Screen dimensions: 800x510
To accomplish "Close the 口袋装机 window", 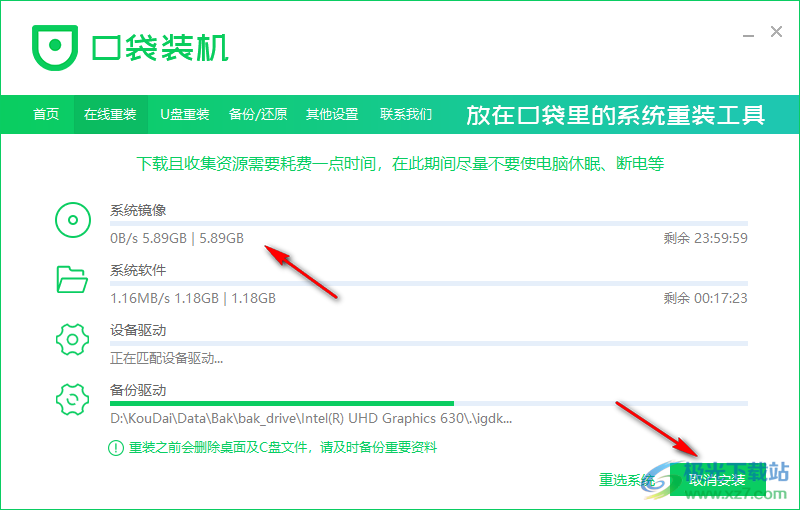I will tap(776, 32).
